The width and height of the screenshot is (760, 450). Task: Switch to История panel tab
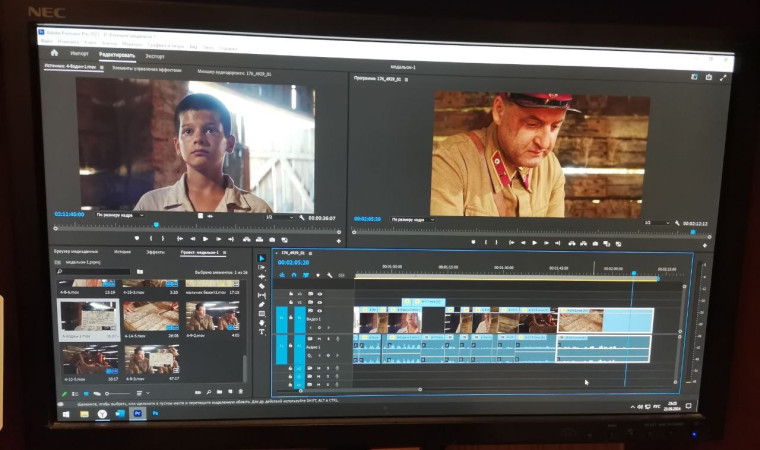(122, 252)
